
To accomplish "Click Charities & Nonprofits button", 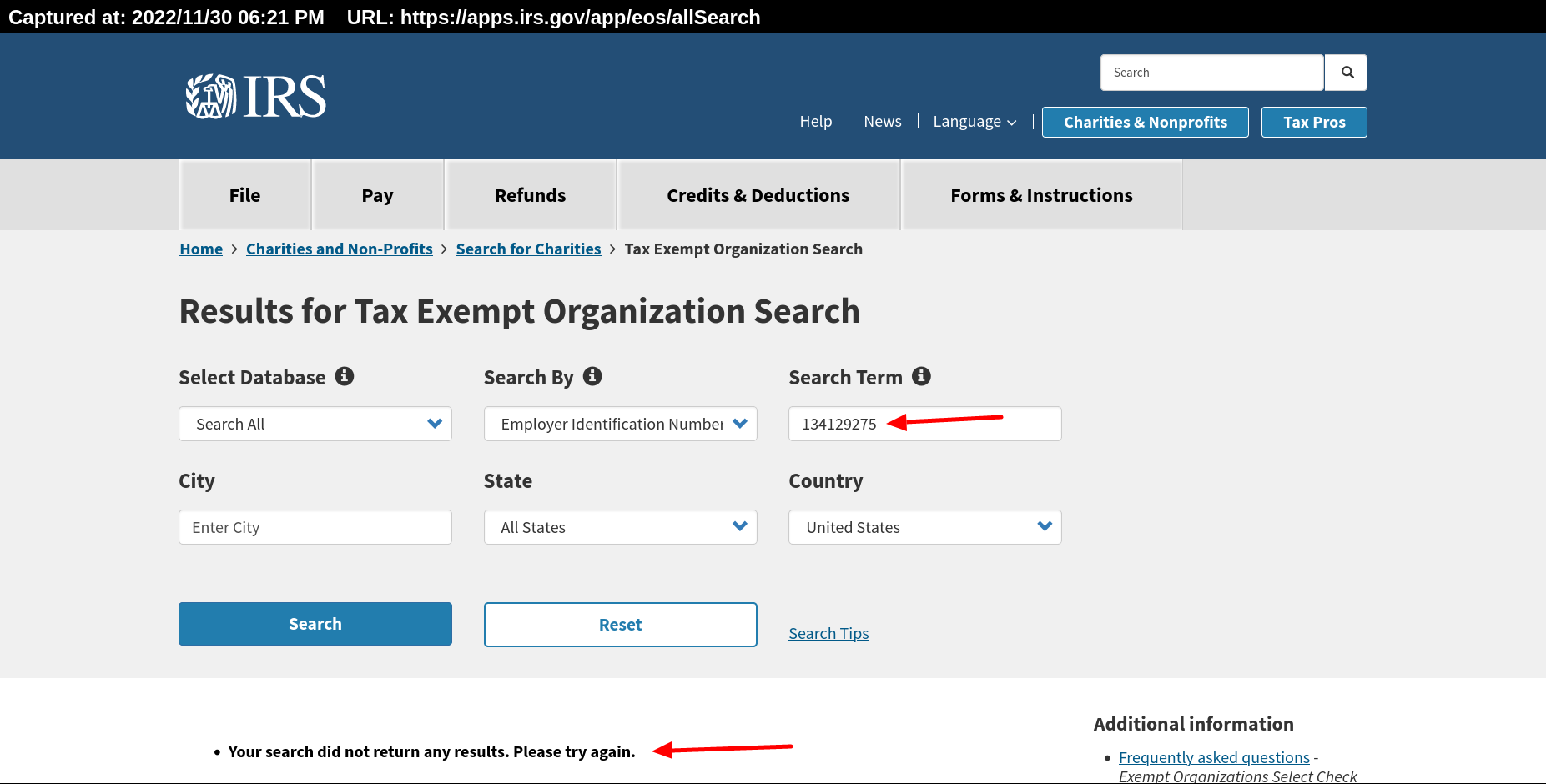I will [x=1146, y=123].
